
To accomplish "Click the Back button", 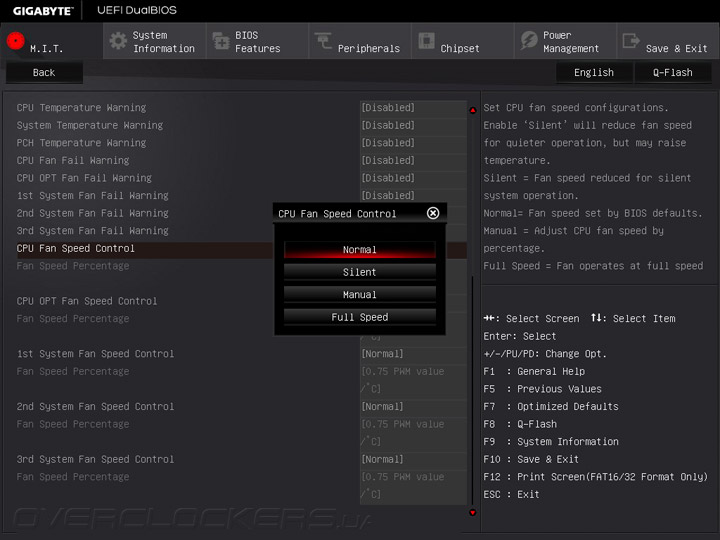I will pos(44,73).
